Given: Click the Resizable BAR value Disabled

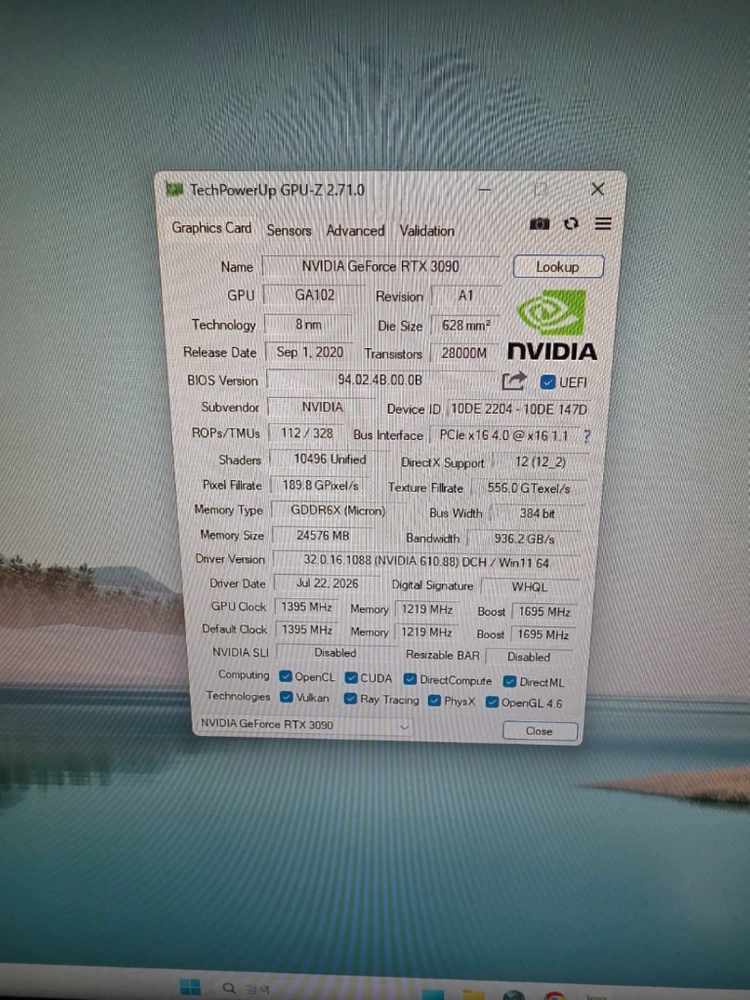Looking at the screenshot, I should [529, 656].
